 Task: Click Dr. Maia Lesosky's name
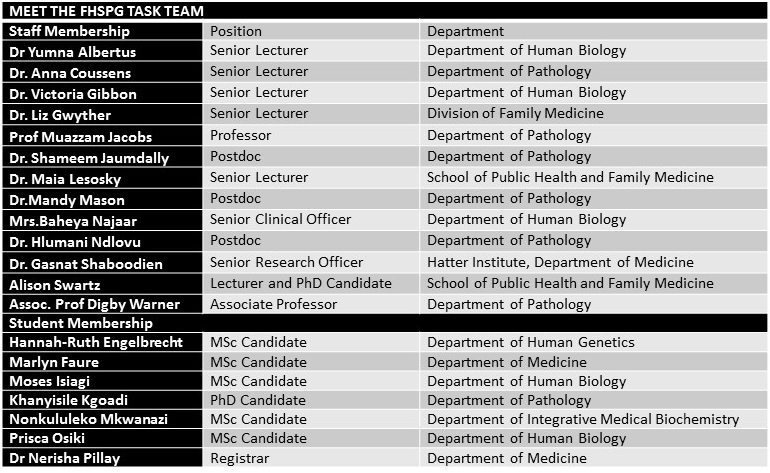pos(67,178)
